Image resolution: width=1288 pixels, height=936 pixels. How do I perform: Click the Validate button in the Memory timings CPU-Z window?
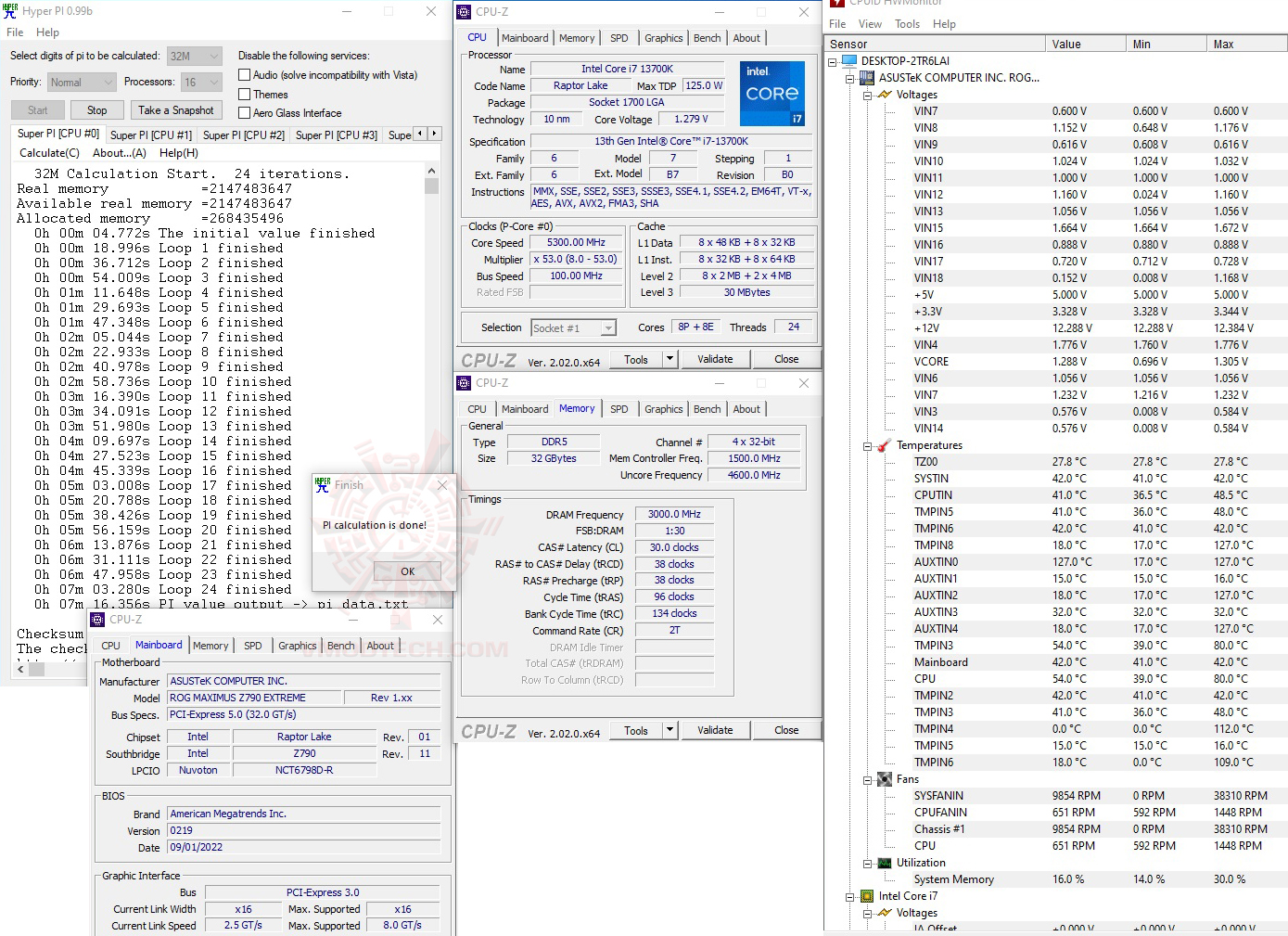pos(715,730)
